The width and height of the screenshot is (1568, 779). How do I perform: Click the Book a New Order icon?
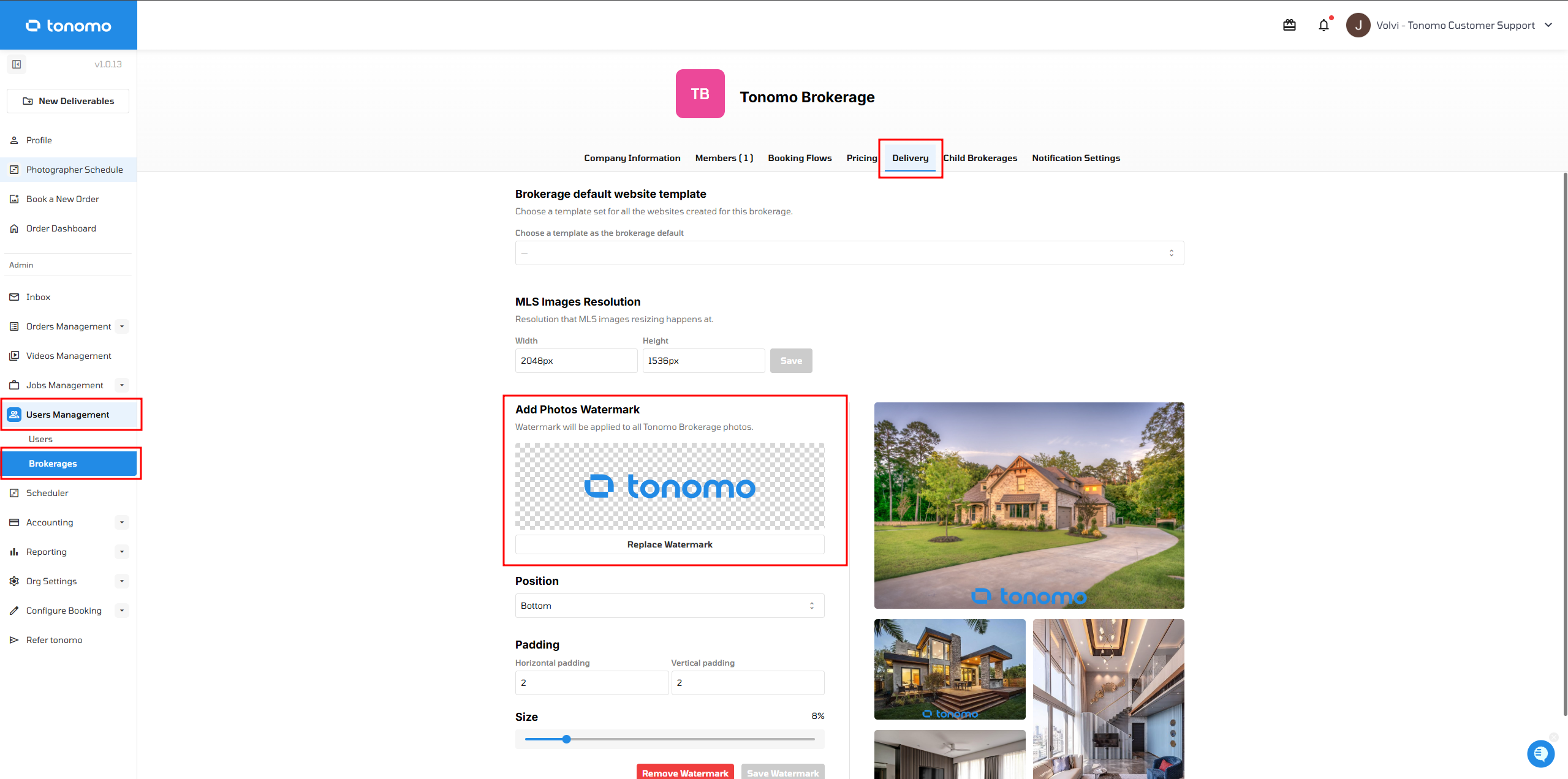coord(14,199)
